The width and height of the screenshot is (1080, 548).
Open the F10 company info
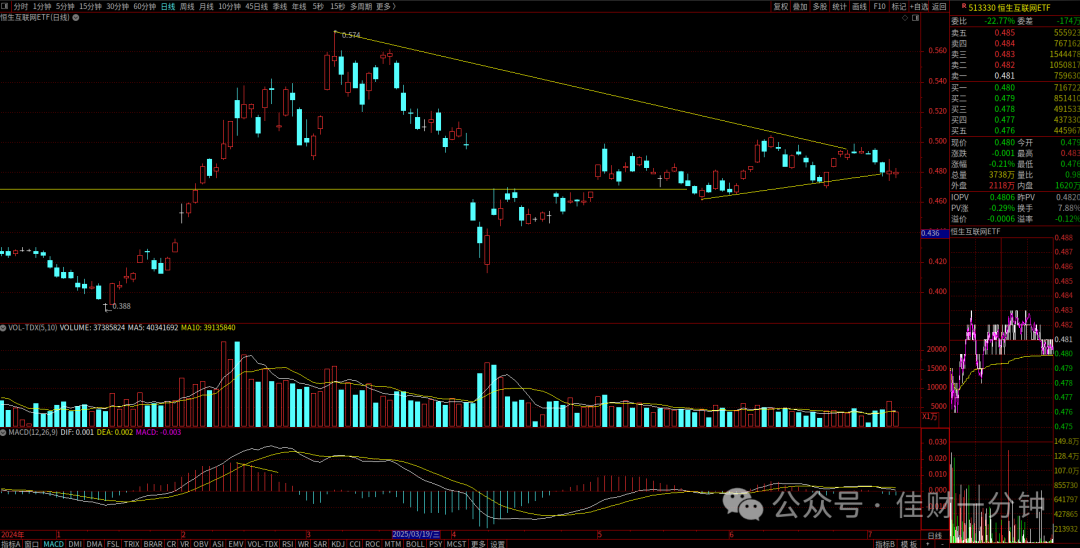pyautogui.click(x=879, y=6)
